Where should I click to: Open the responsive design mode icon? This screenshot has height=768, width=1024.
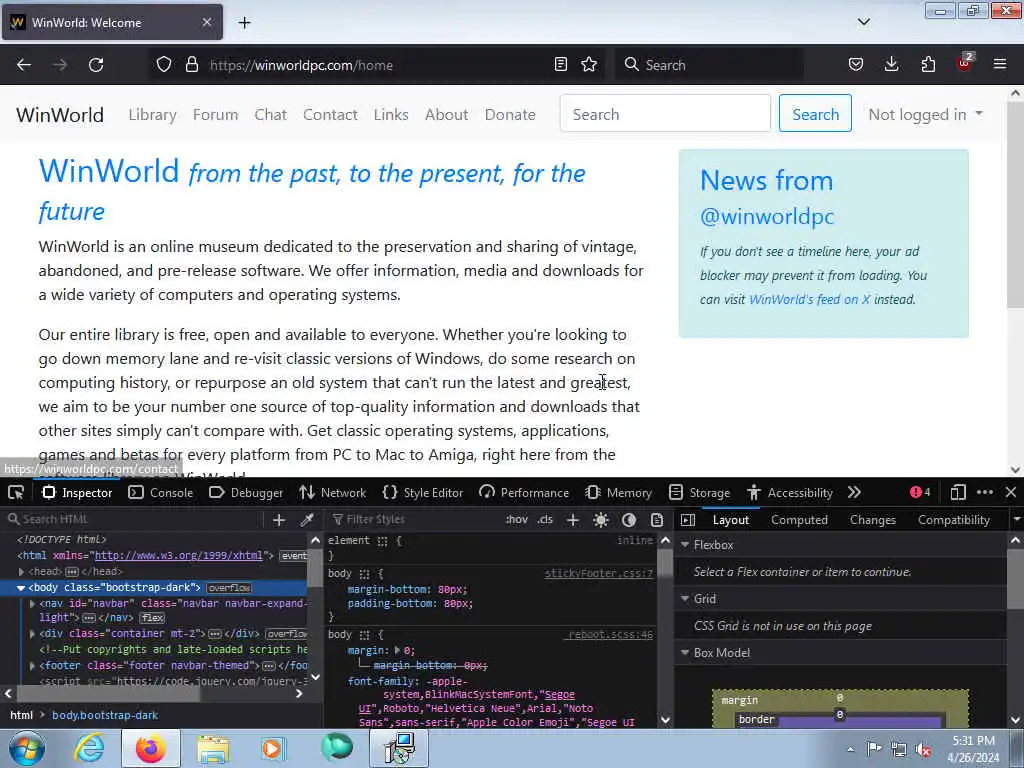tap(958, 492)
